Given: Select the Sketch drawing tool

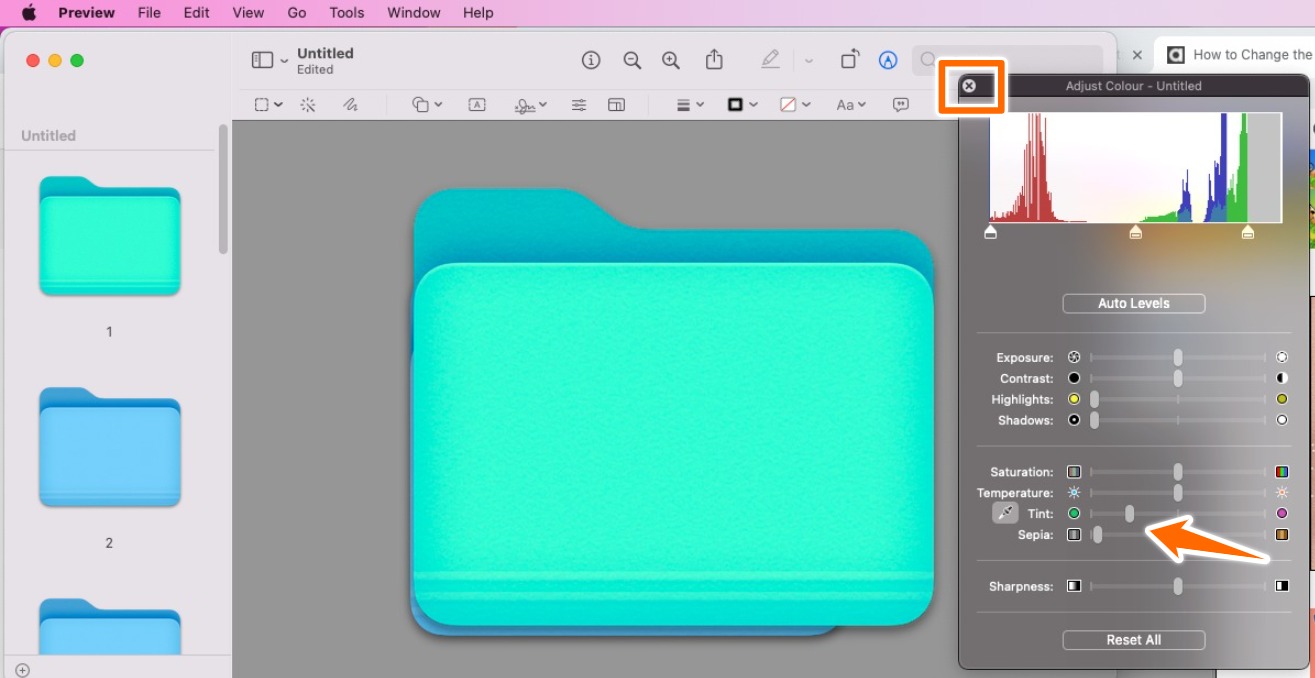Looking at the screenshot, I should pos(350,104).
